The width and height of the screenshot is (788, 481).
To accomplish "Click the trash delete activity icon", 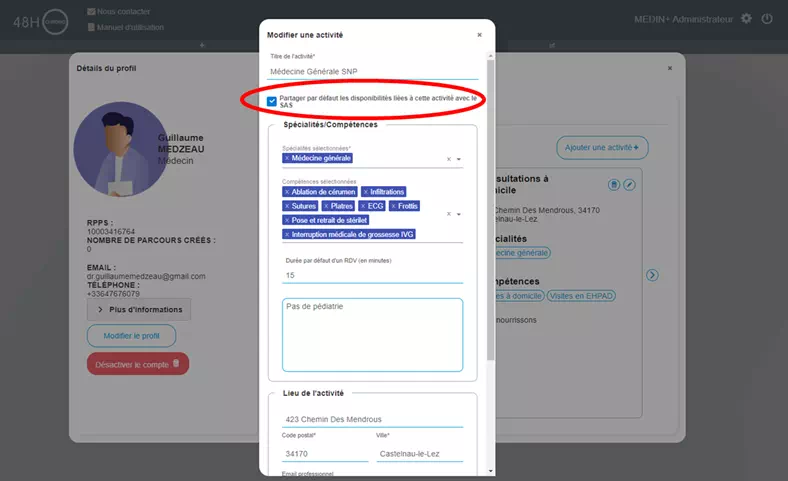I will (614, 185).
